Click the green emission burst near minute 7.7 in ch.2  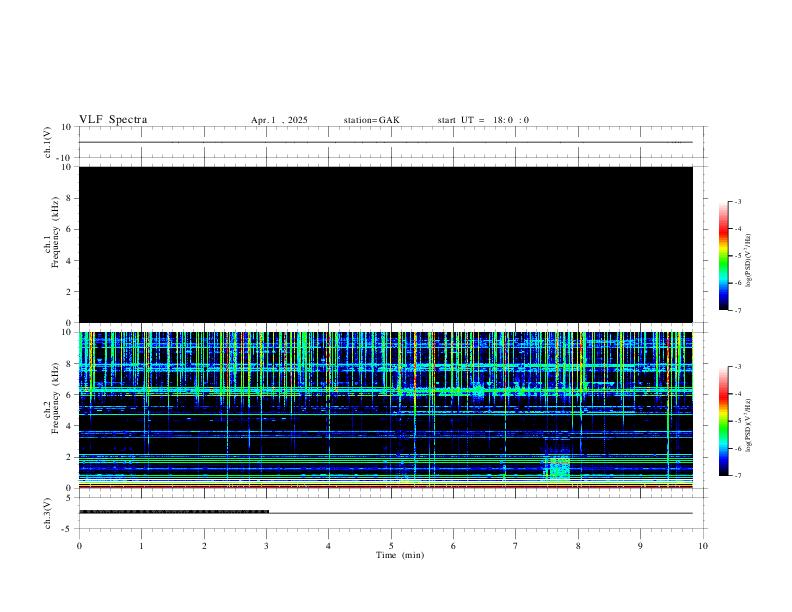click(x=557, y=468)
